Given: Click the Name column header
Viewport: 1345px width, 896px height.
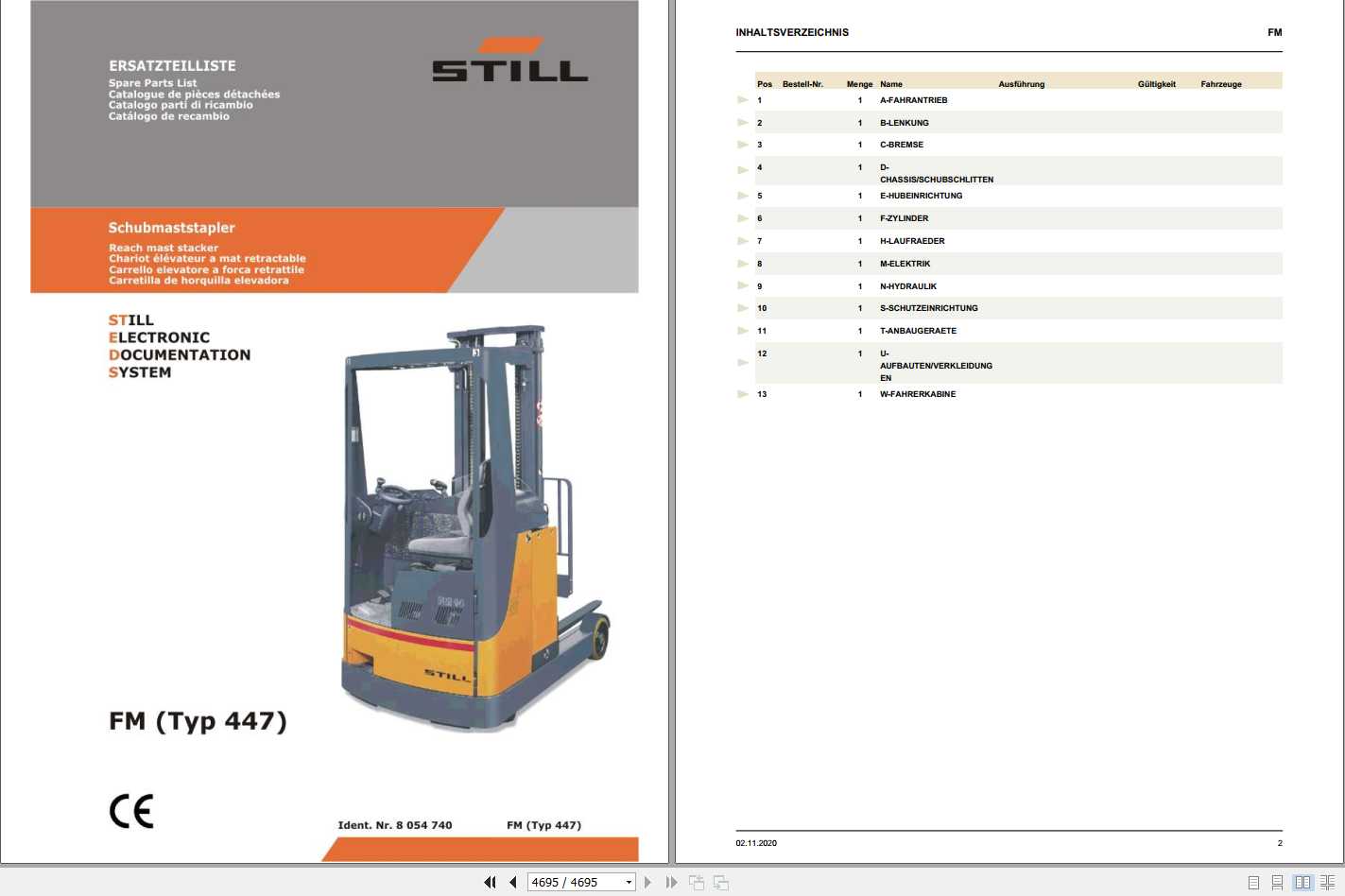Looking at the screenshot, I should pyautogui.click(x=891, y=84).
